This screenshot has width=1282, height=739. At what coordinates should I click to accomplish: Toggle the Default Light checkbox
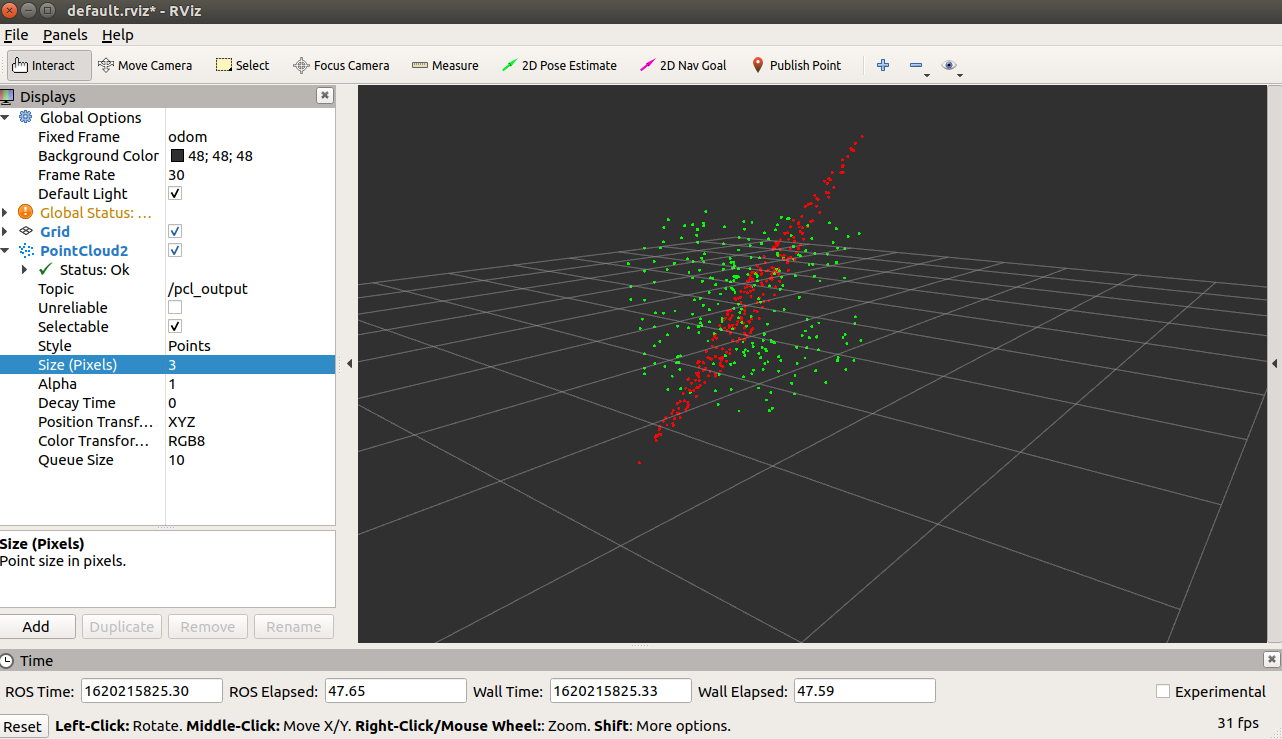pos(175,193)
